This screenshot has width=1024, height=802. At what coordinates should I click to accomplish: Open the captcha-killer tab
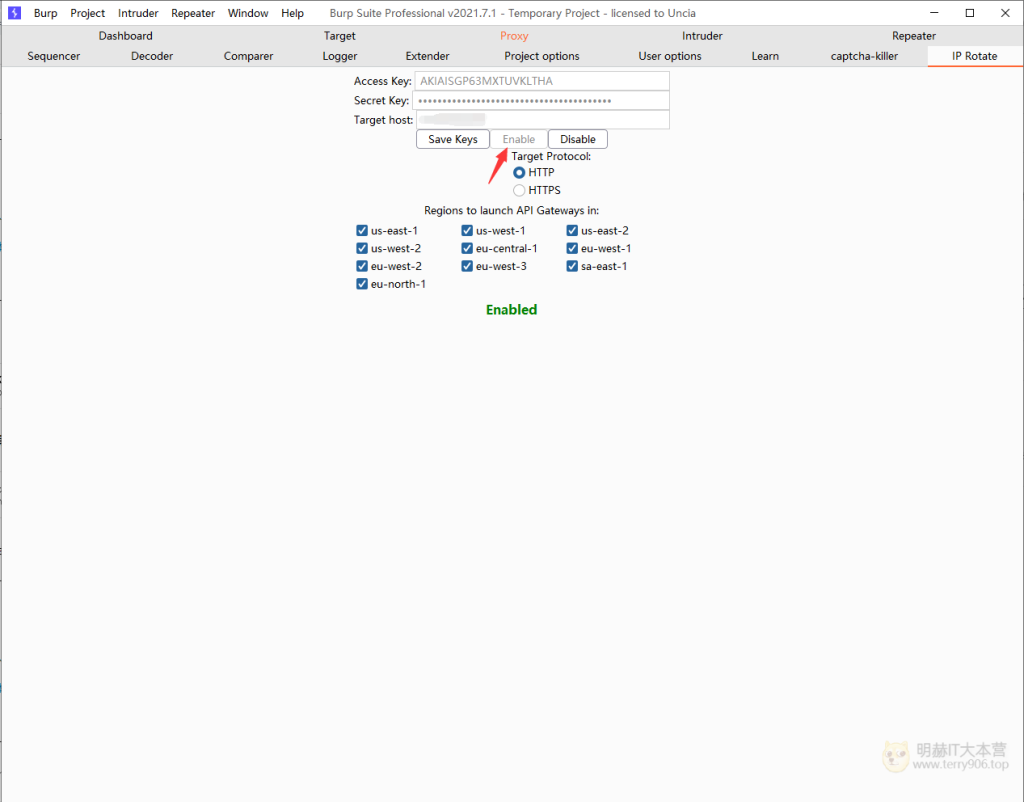[864, 56]
